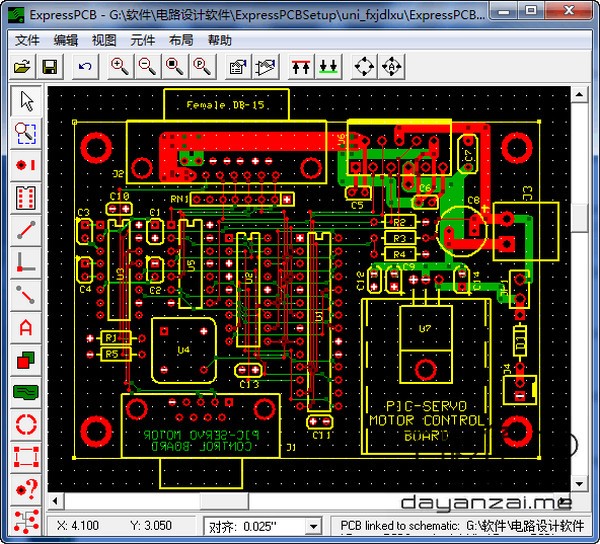This screenshot has width=600, height=544.
Task: Click the C11 capacitor label
Action: pos(322,435)
